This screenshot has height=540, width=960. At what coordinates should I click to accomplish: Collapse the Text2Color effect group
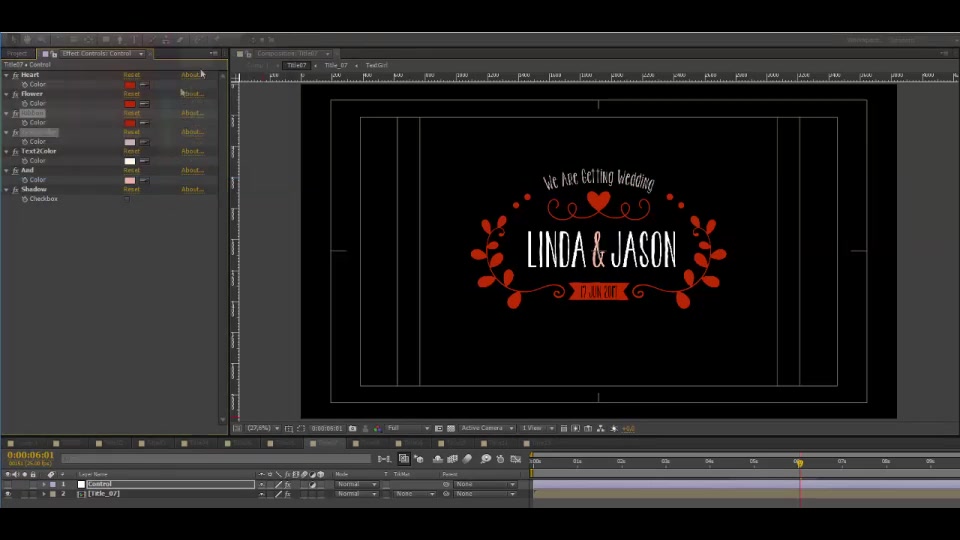coord(6,151)
